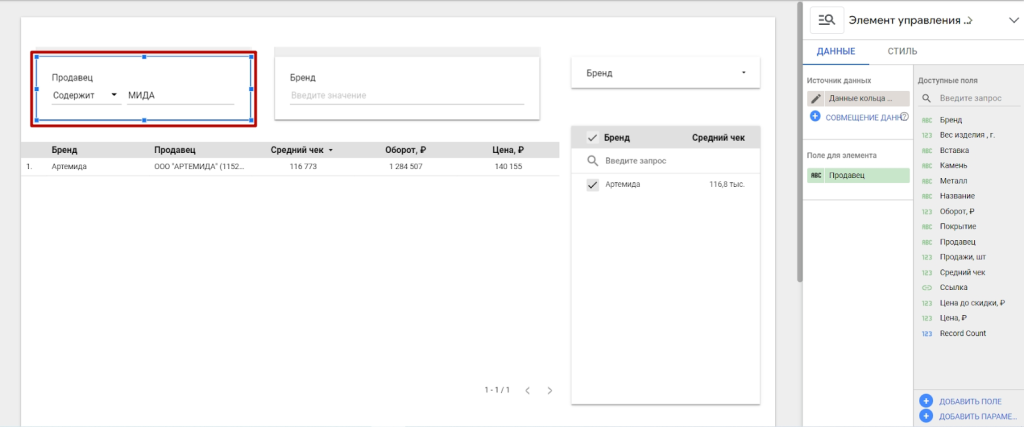
Task: Uncheck the Артемида checkbox in list
Action: (592, 185)
